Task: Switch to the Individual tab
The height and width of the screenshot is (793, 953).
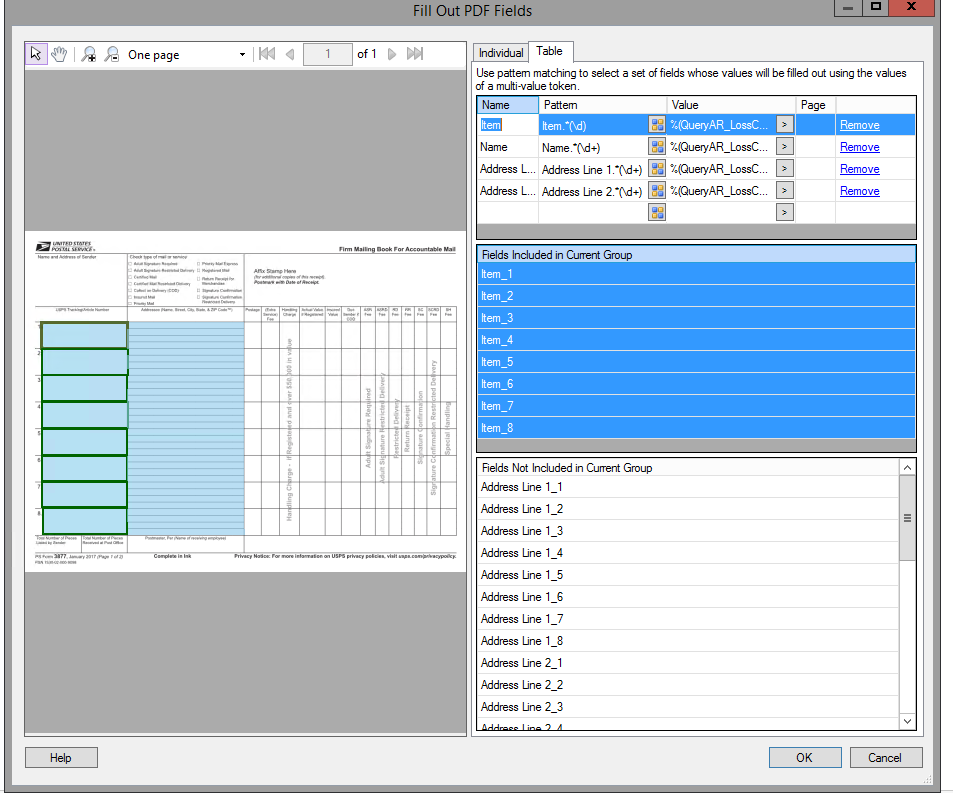Action: tap(500, 53)
